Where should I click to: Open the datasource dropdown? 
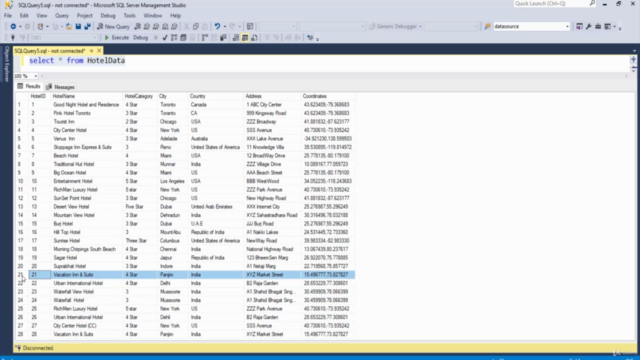click(567, 27)
